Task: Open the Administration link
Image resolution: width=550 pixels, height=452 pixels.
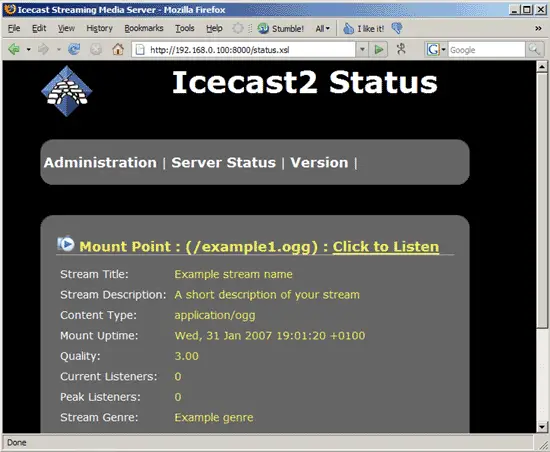Action: [x=100, y=163]
